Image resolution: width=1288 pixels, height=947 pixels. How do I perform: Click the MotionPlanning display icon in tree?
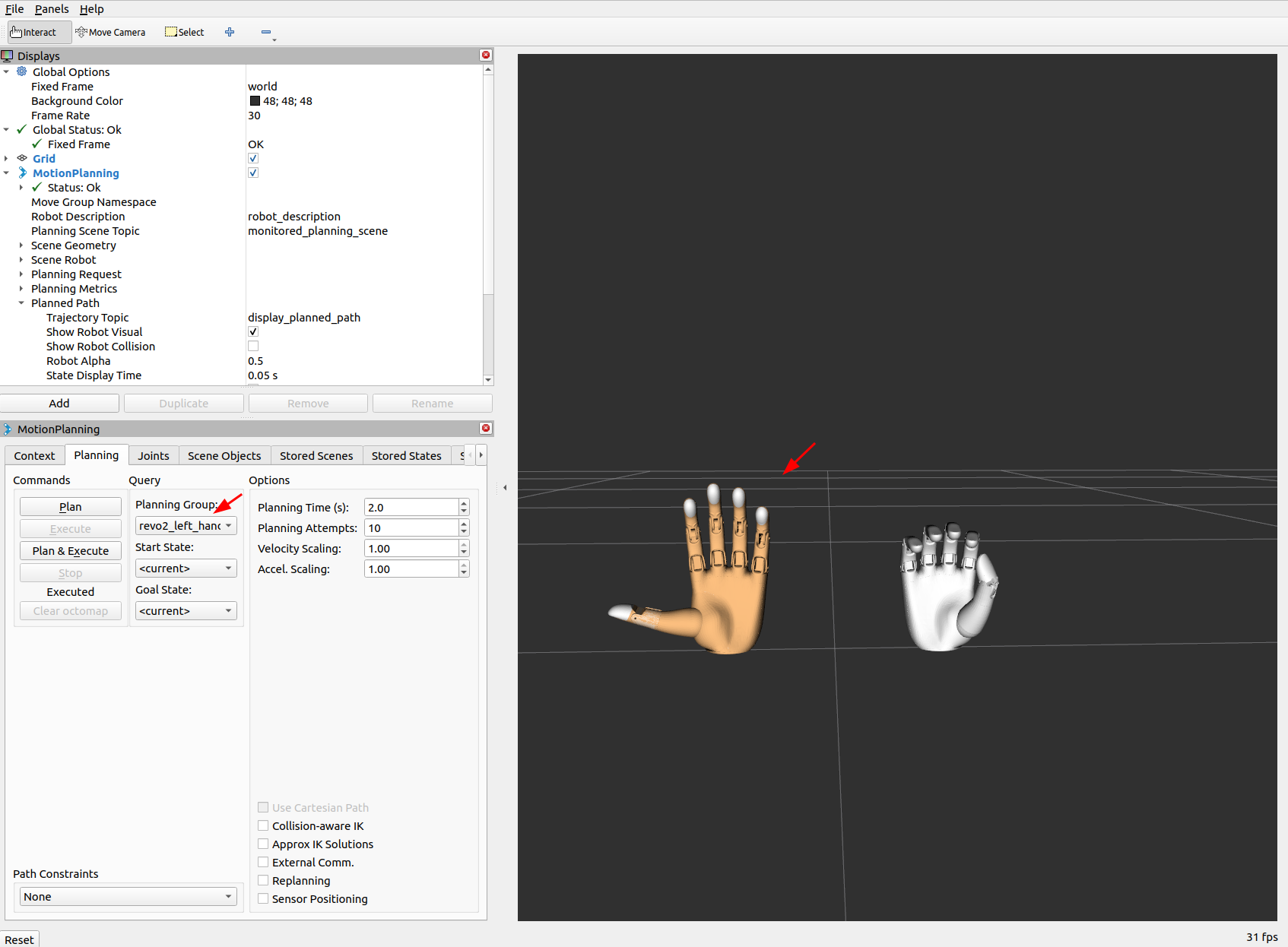tap(22, 173)
